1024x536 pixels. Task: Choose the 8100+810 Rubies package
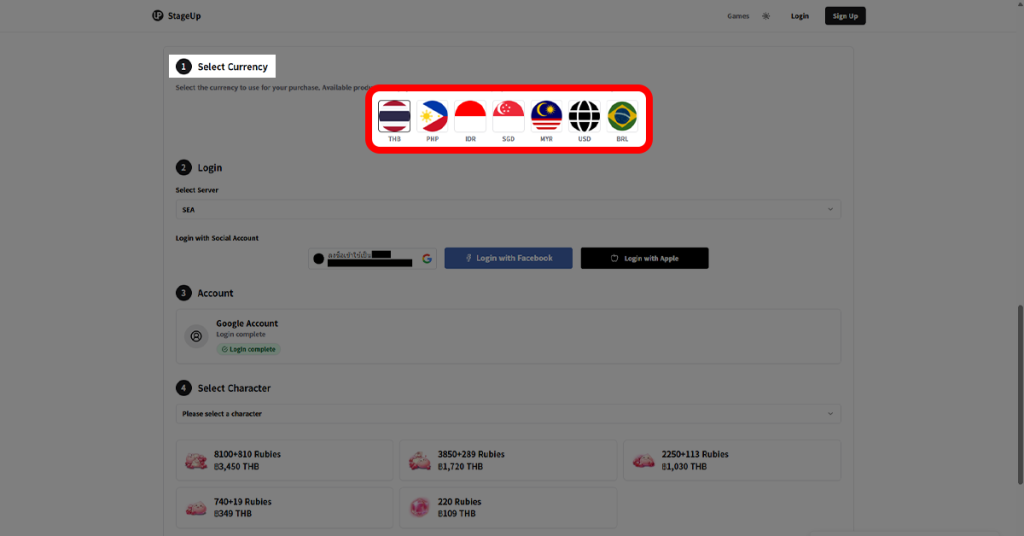click(284, 460)
